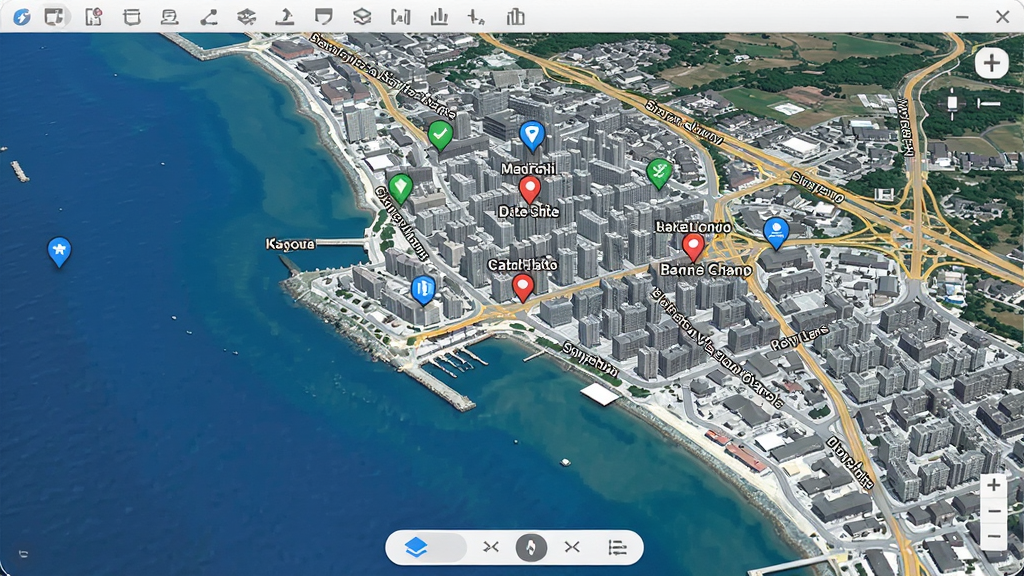The width and height of the screenshot is (1024, 576).
Task: Click the upward arrow export icon
Action: tap(285, 17)
